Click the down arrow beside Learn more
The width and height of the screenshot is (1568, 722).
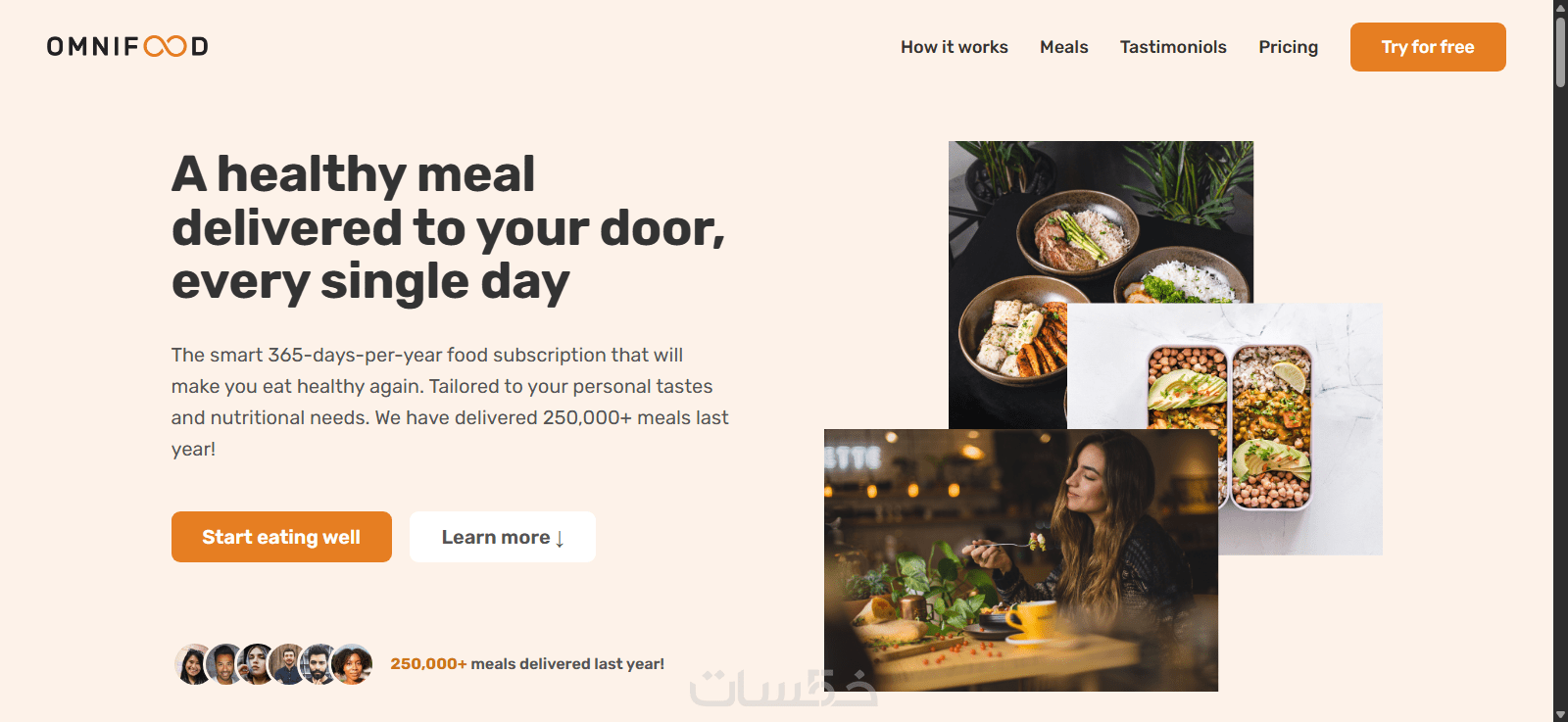[560, 539]
